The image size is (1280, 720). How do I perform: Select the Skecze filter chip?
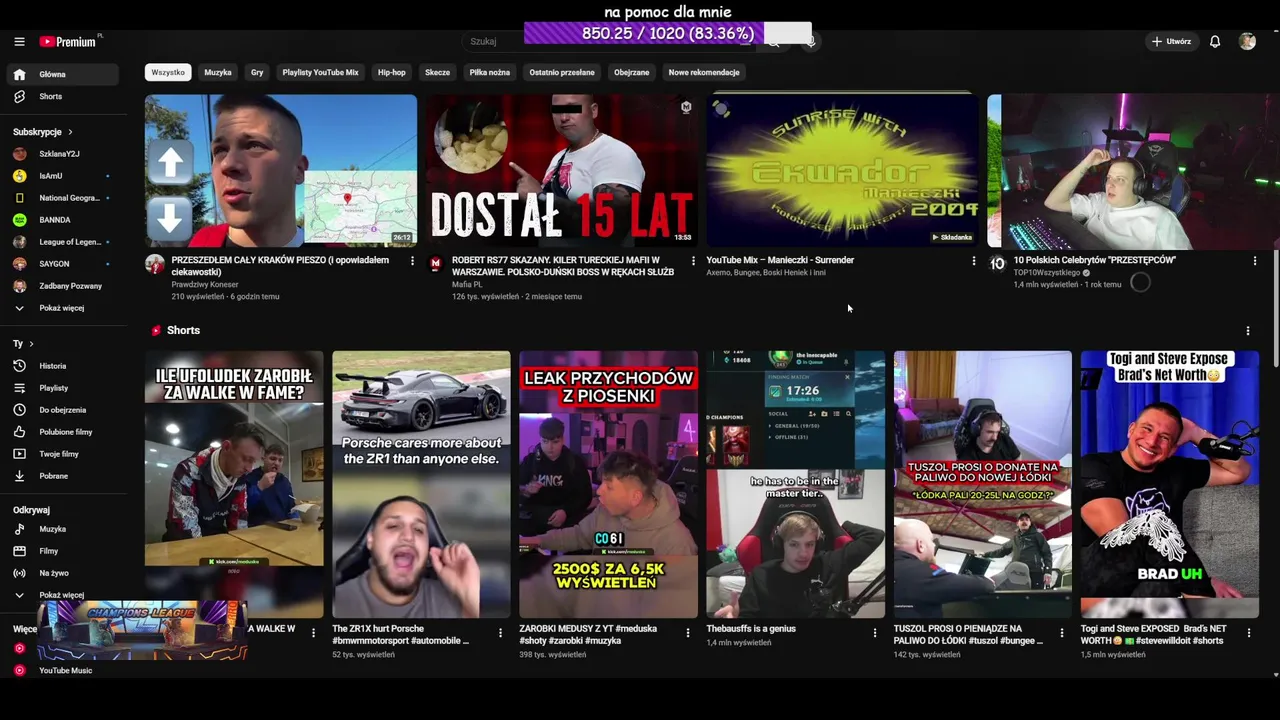[x=437, y=72]
